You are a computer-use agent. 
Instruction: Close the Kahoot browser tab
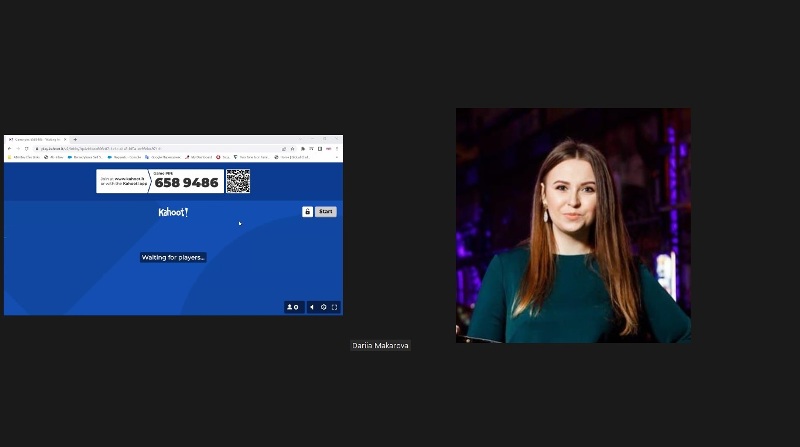[x=65, y=139]
